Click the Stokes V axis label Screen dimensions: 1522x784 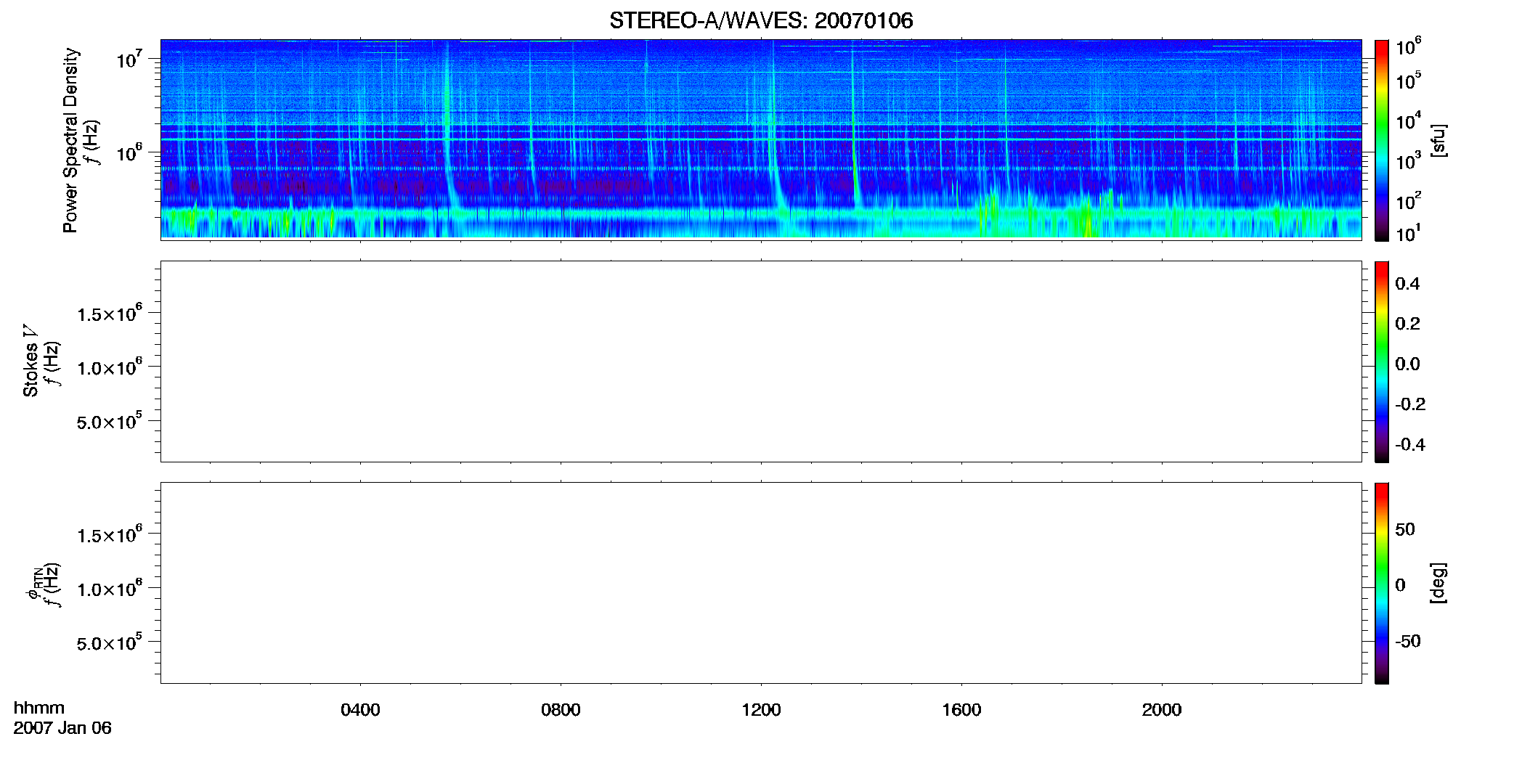tap(30, 361)
